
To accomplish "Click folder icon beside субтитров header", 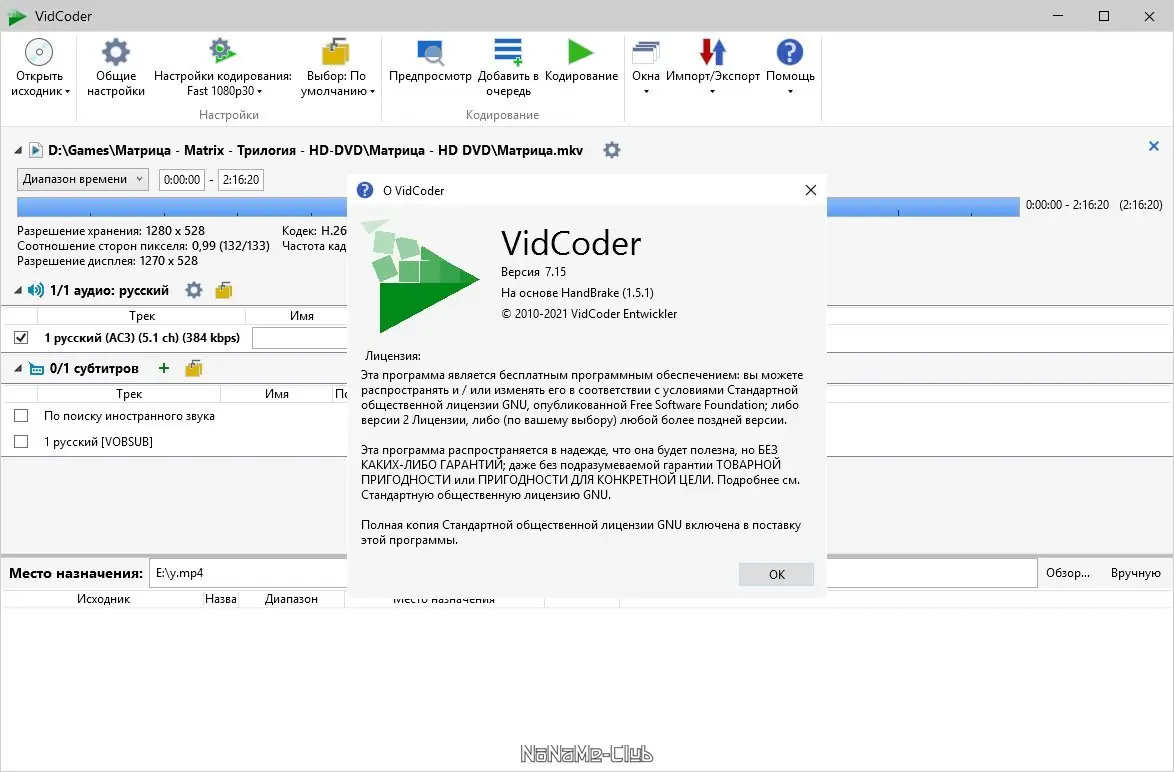I will (194, 368).
